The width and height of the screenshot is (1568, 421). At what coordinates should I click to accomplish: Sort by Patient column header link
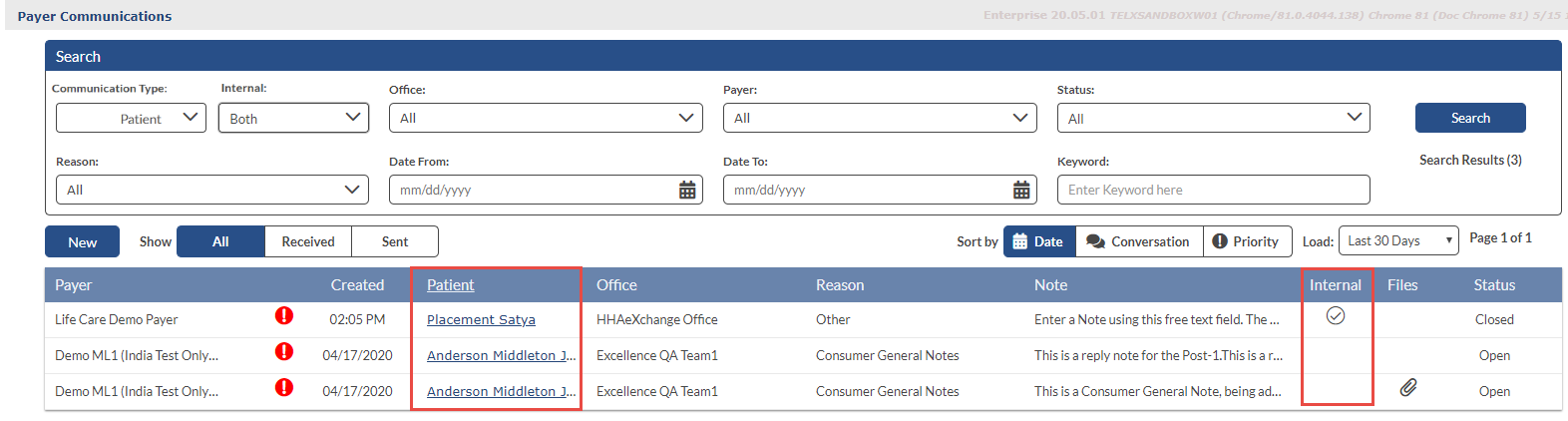(x=450, y=284)
